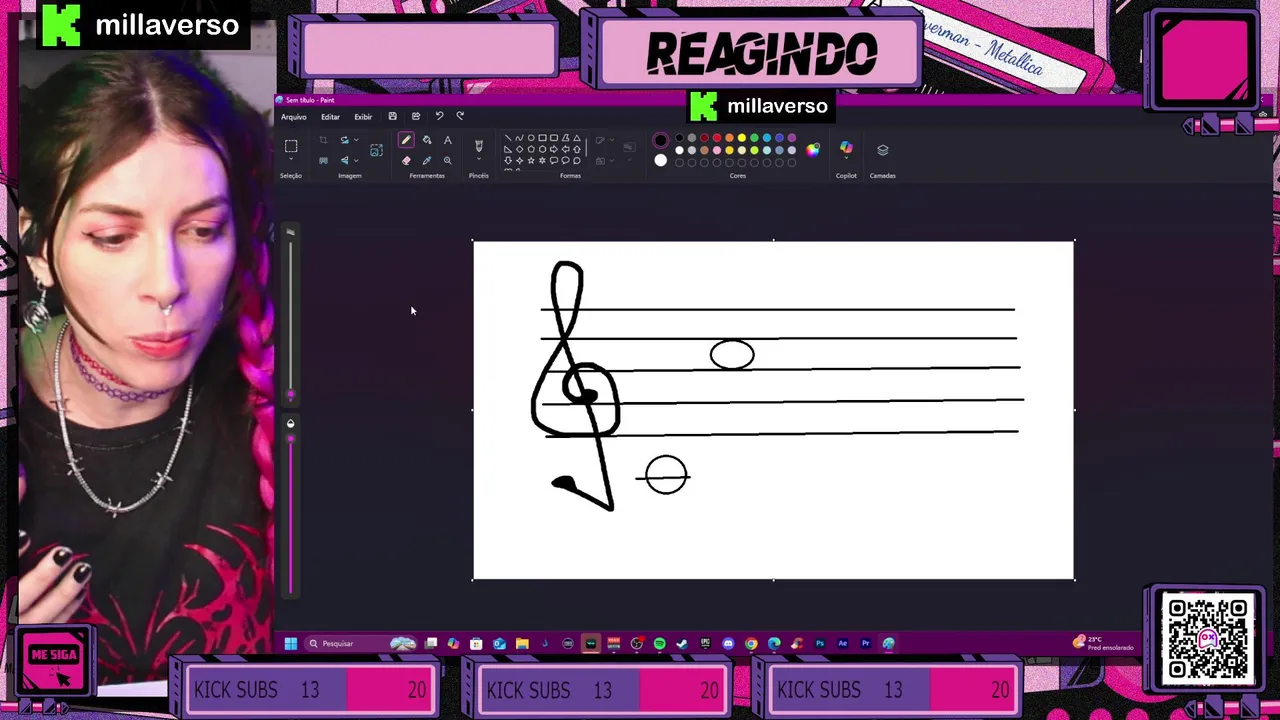Expand the Pincéis brushes dropdown

[x=479, y=158]
